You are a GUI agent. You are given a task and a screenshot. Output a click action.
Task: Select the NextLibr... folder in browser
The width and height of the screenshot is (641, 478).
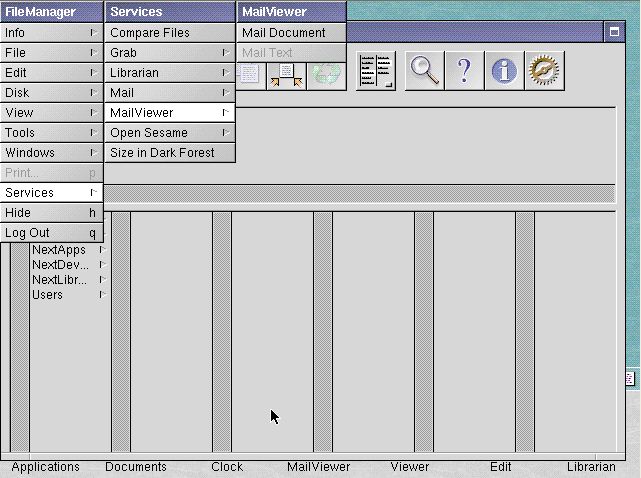click(59, 280)
